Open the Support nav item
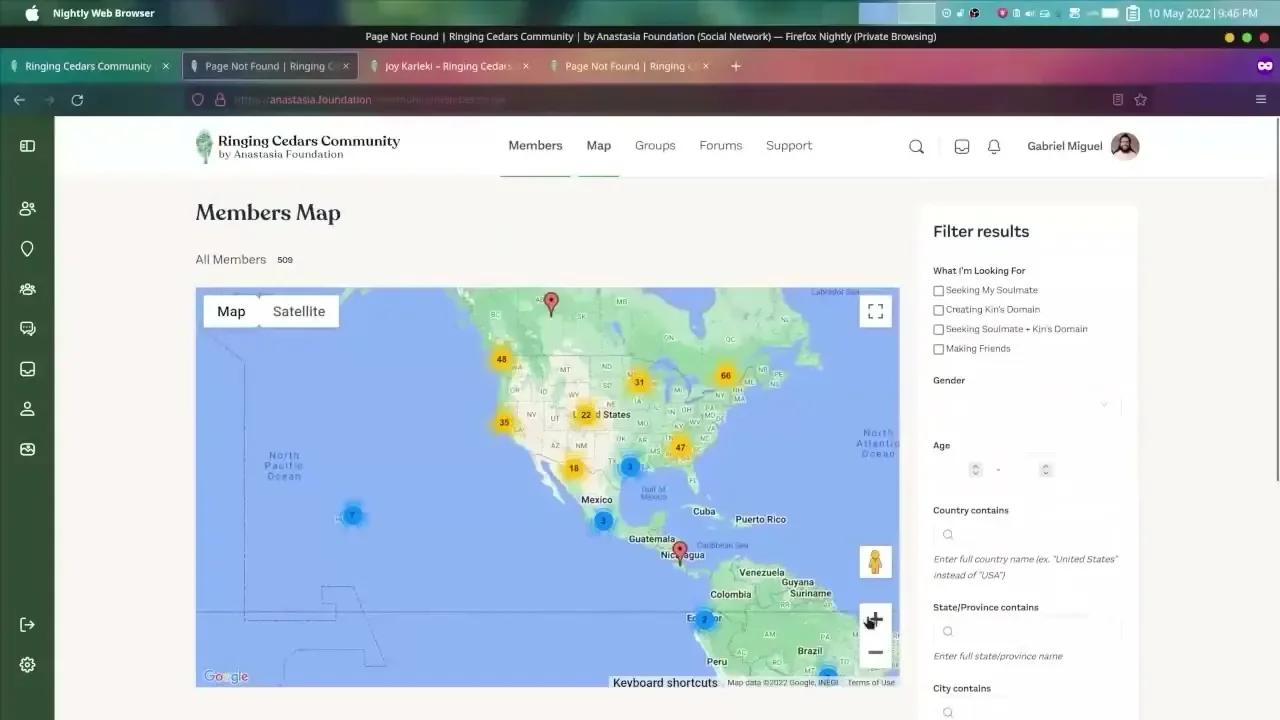The width and height of the screenshot is (1280, 720). pos(789,146)
